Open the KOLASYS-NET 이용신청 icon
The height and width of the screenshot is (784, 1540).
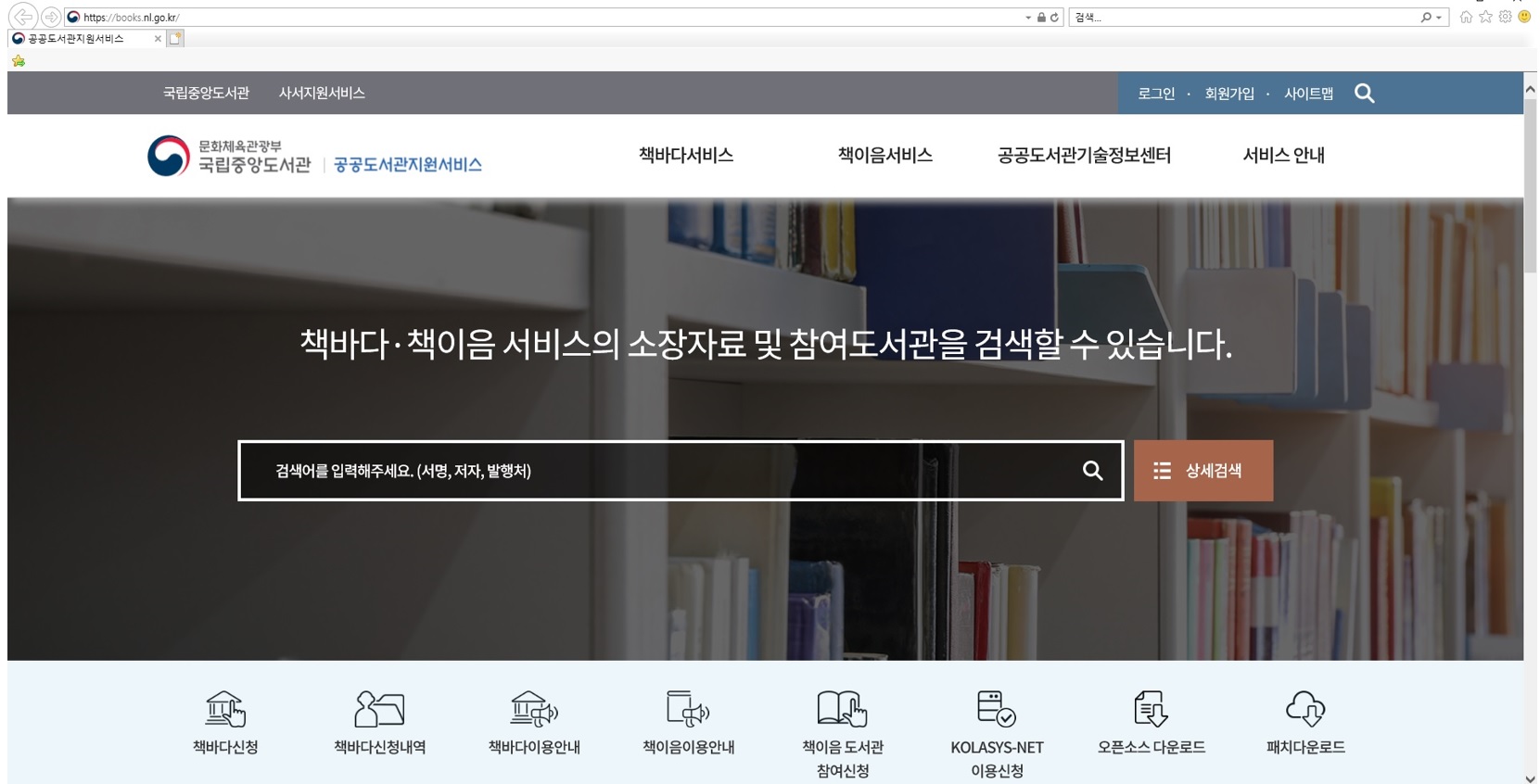(997, 709)
